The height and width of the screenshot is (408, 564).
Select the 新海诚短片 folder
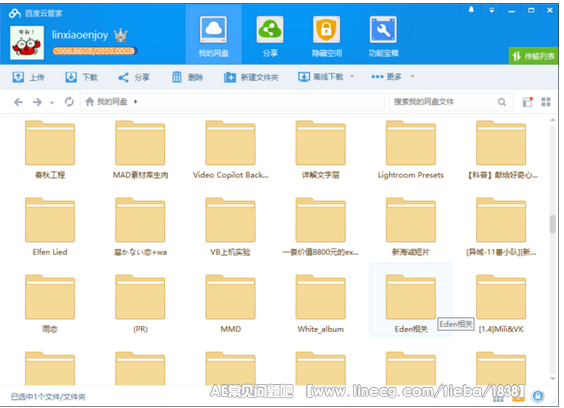click(411, 226)
